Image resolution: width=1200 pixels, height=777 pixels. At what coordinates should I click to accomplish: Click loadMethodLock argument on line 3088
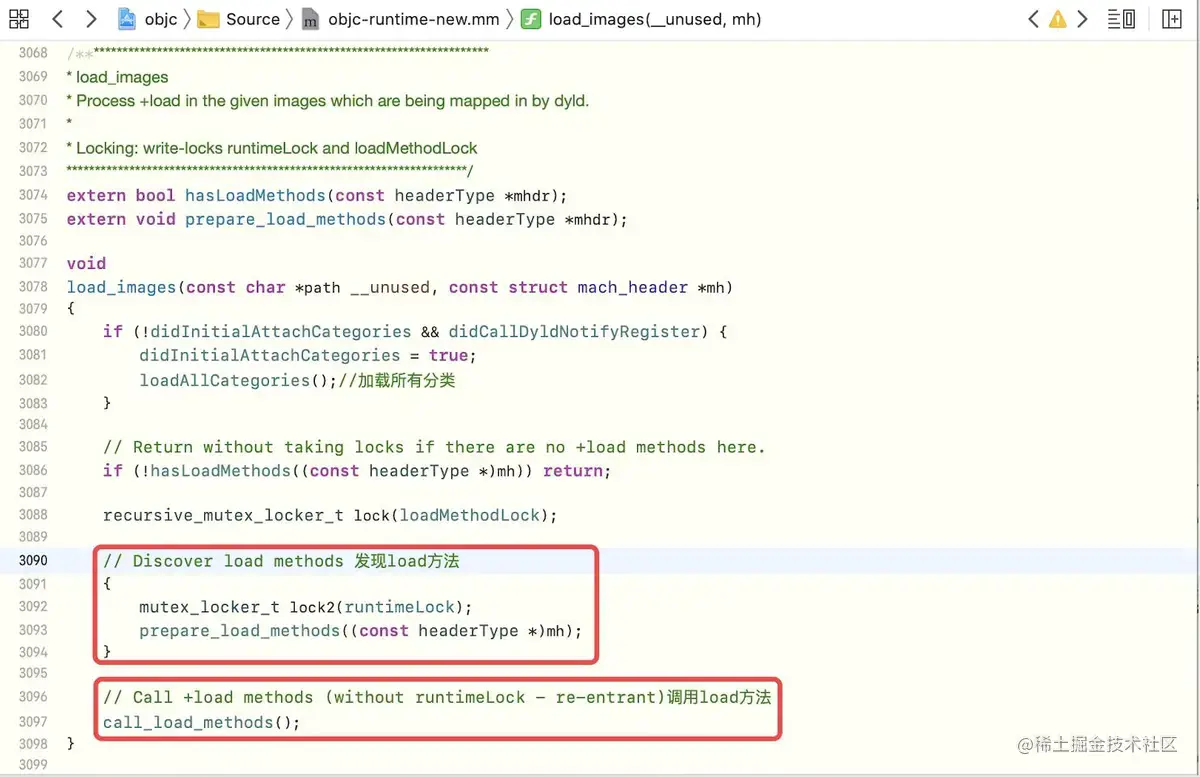[470, 516]
